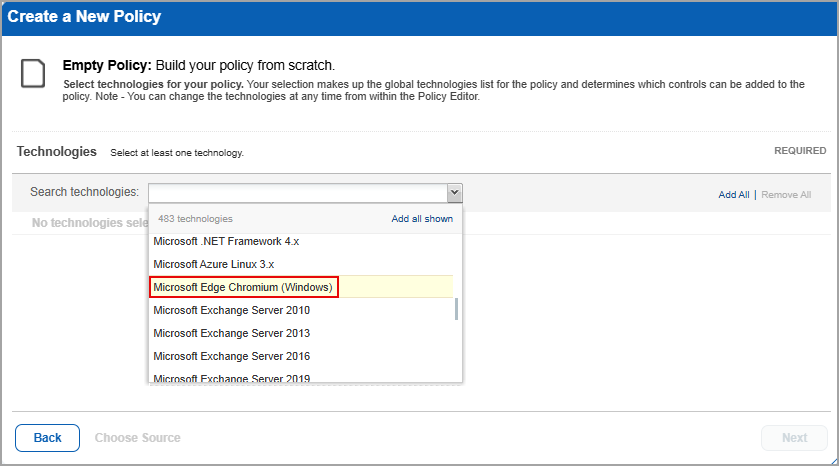Focus the Search technologies input field

pos(297,193)
